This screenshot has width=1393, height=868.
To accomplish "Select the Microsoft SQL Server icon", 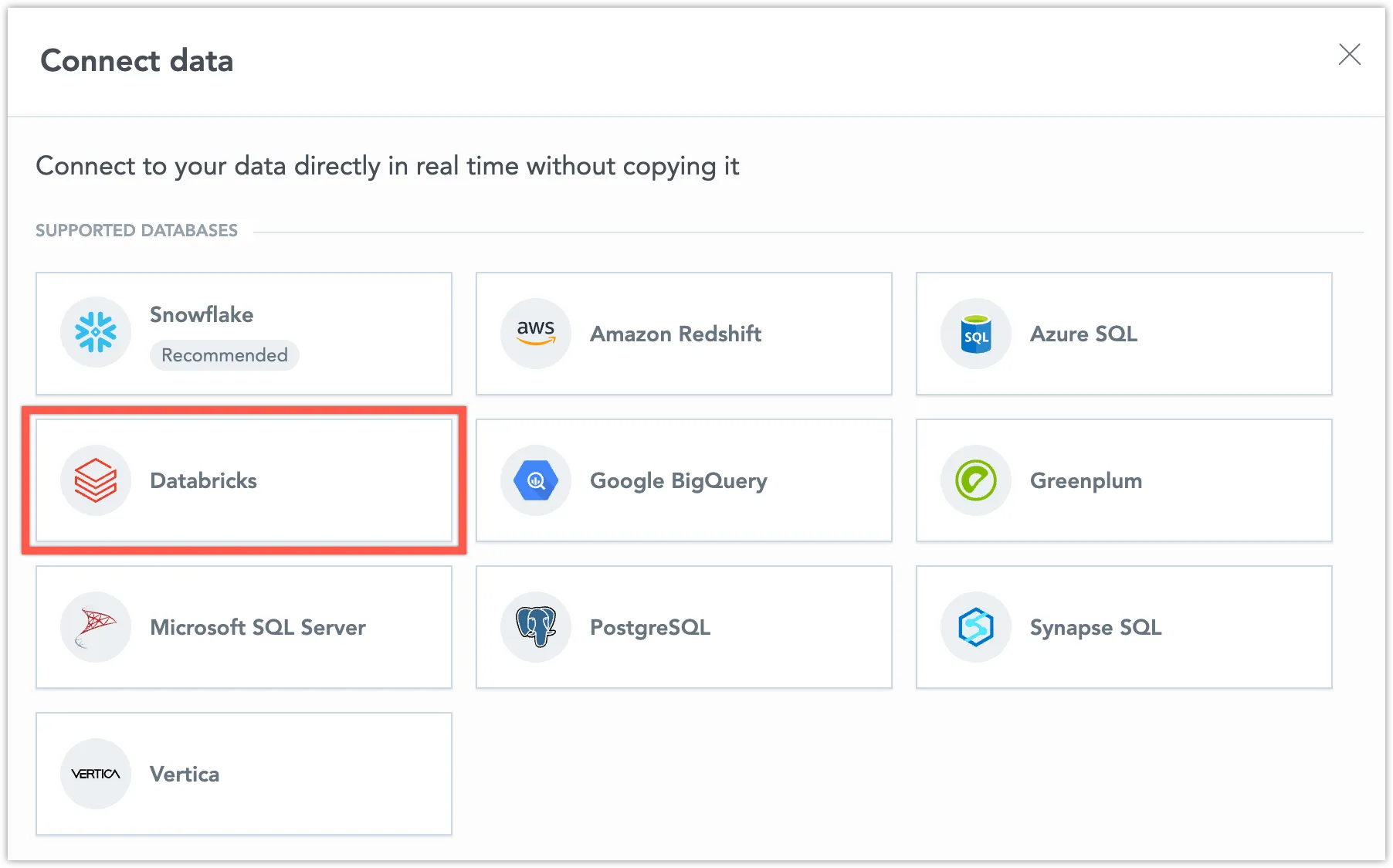I will point(96,627).
